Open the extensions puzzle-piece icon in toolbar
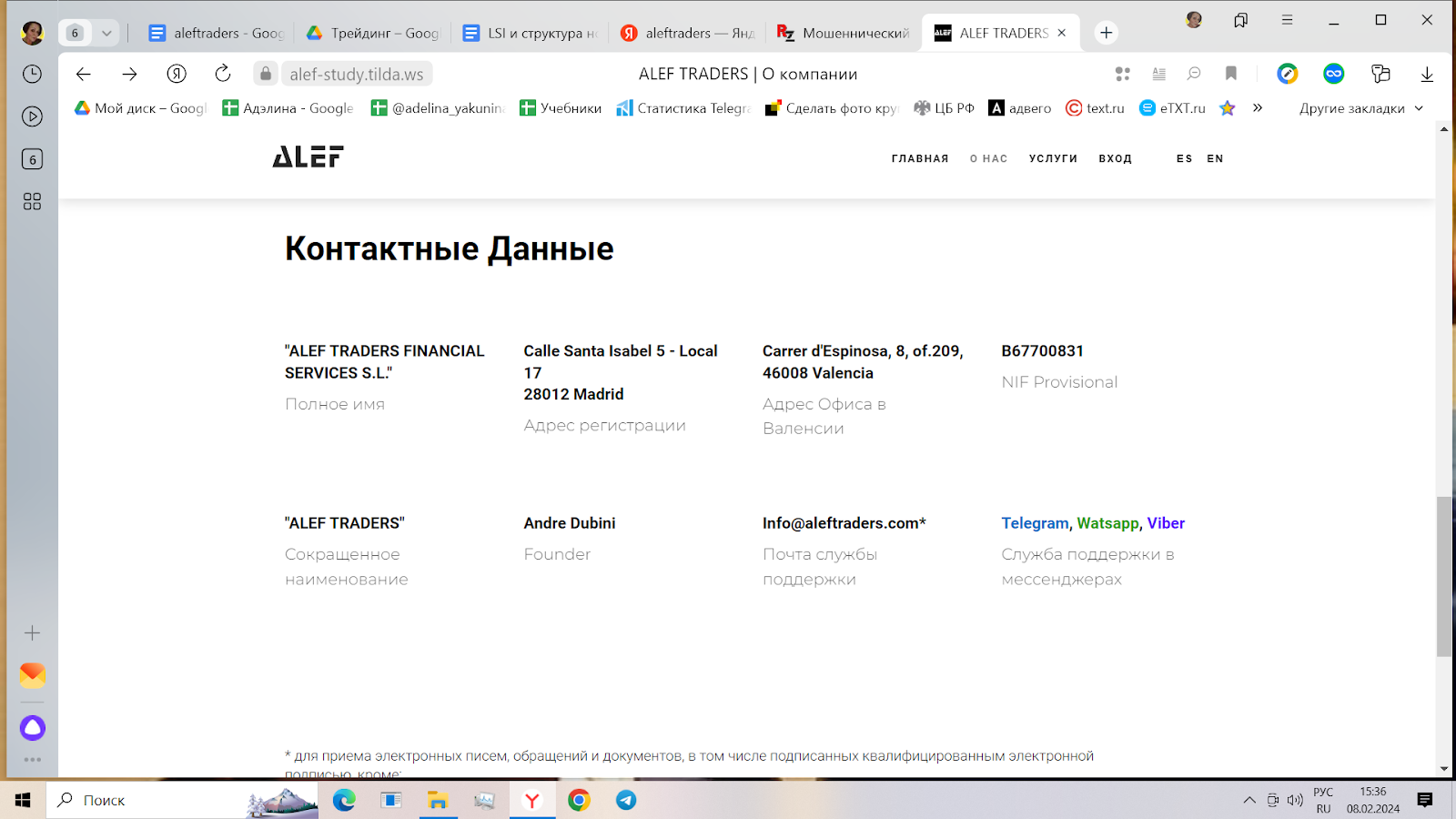The image size is (1456, 819). (1380, 74)
